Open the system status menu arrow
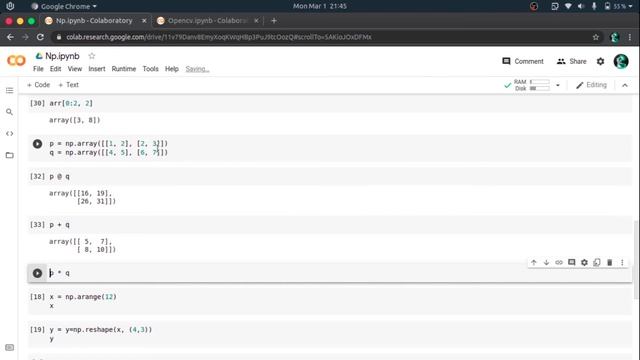Screen dimensions: 640x360 click(631, 6)
